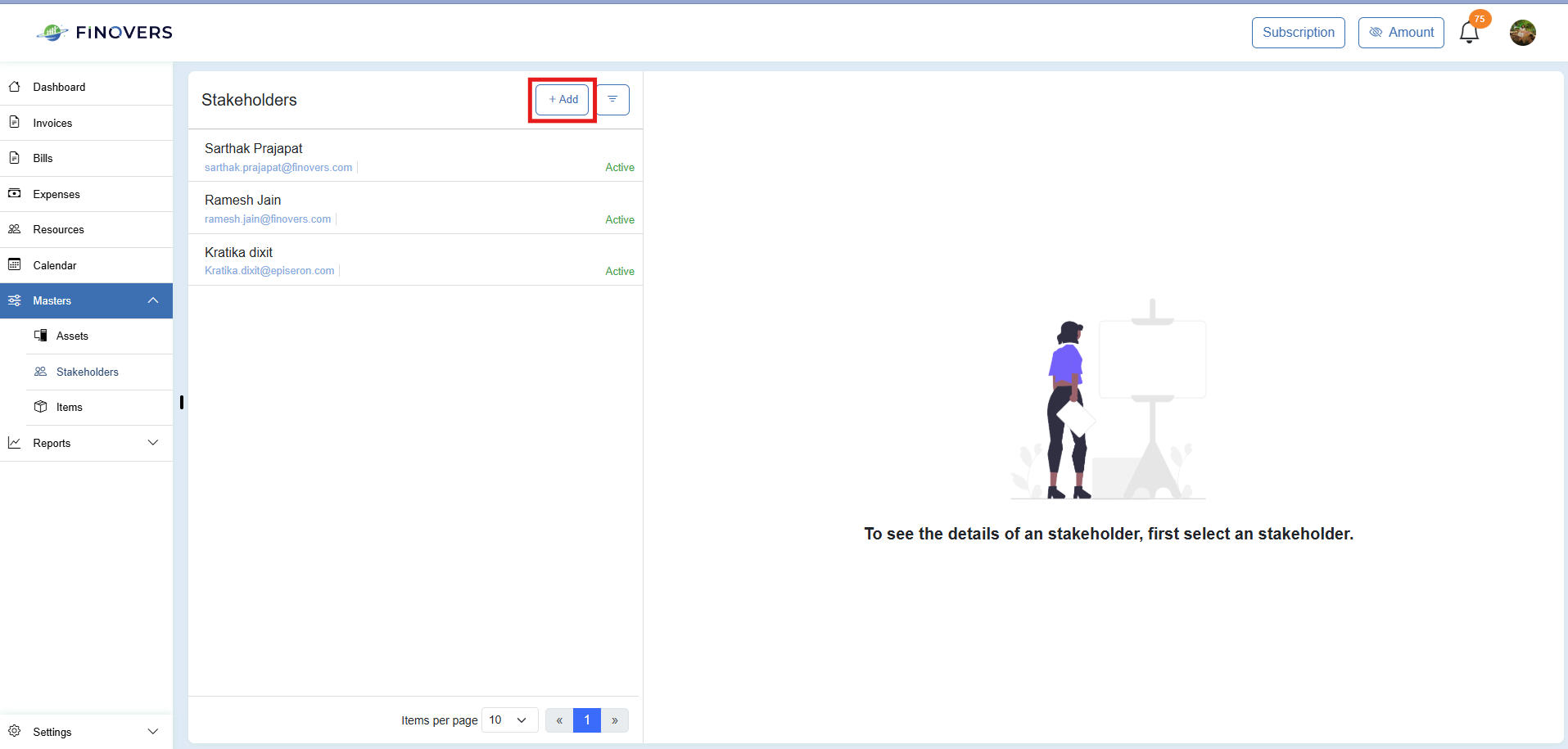Expand the Settings section
1568x749 pixels.
[86, 732]
